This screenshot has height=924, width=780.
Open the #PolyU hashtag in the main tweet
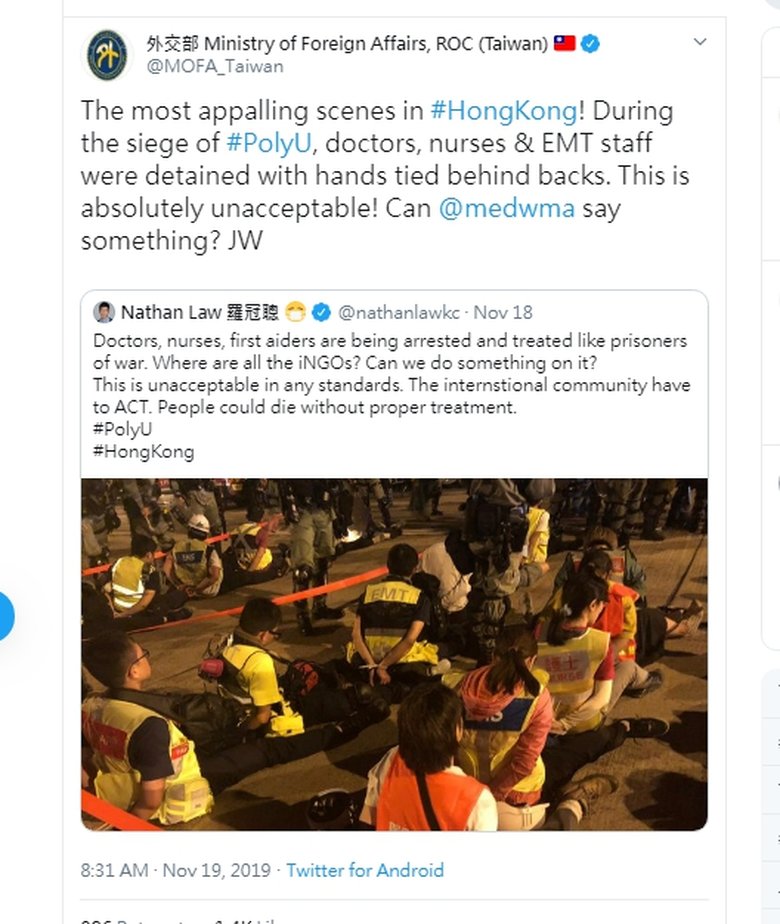(268, 143)
